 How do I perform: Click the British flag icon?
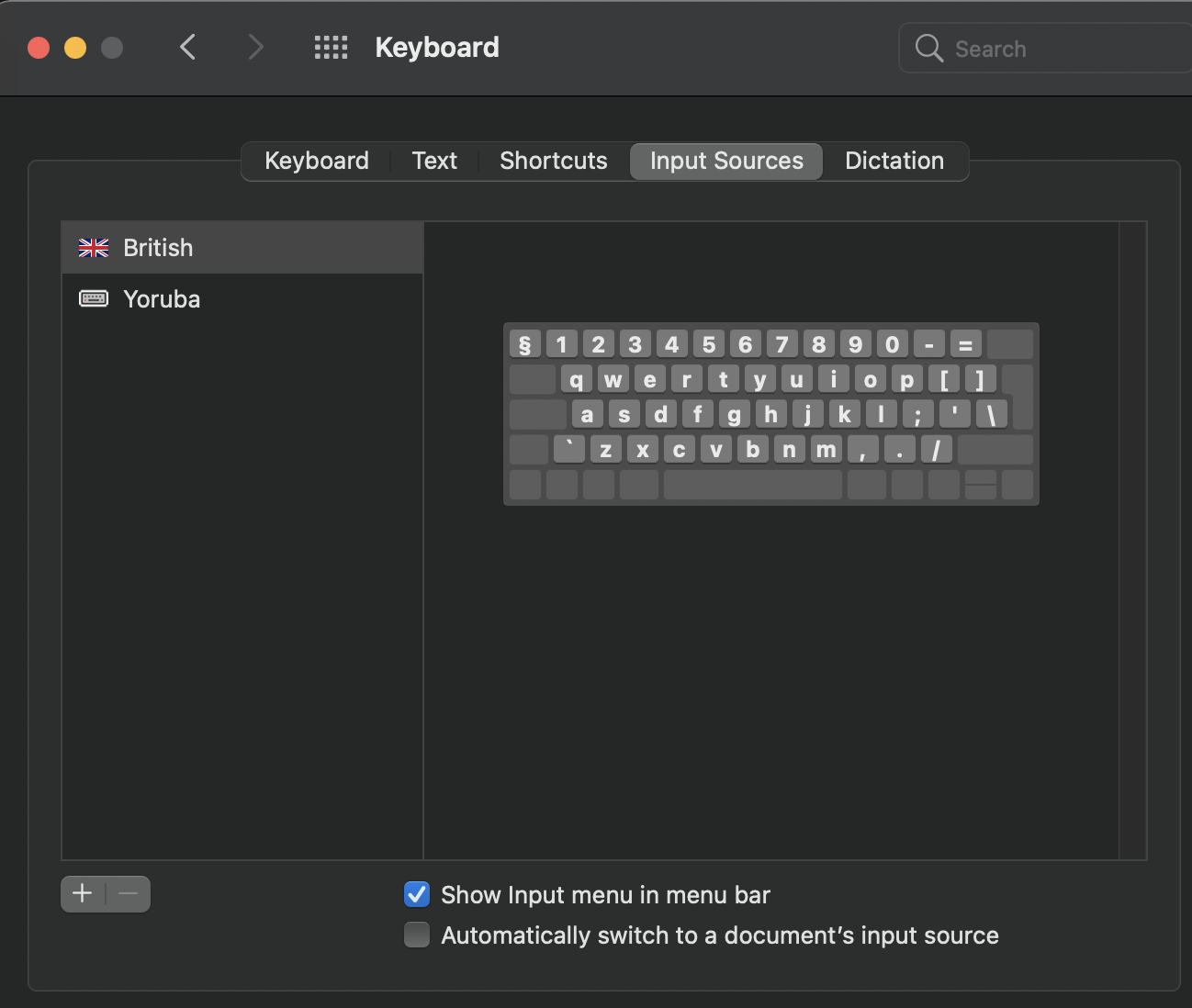94,248
